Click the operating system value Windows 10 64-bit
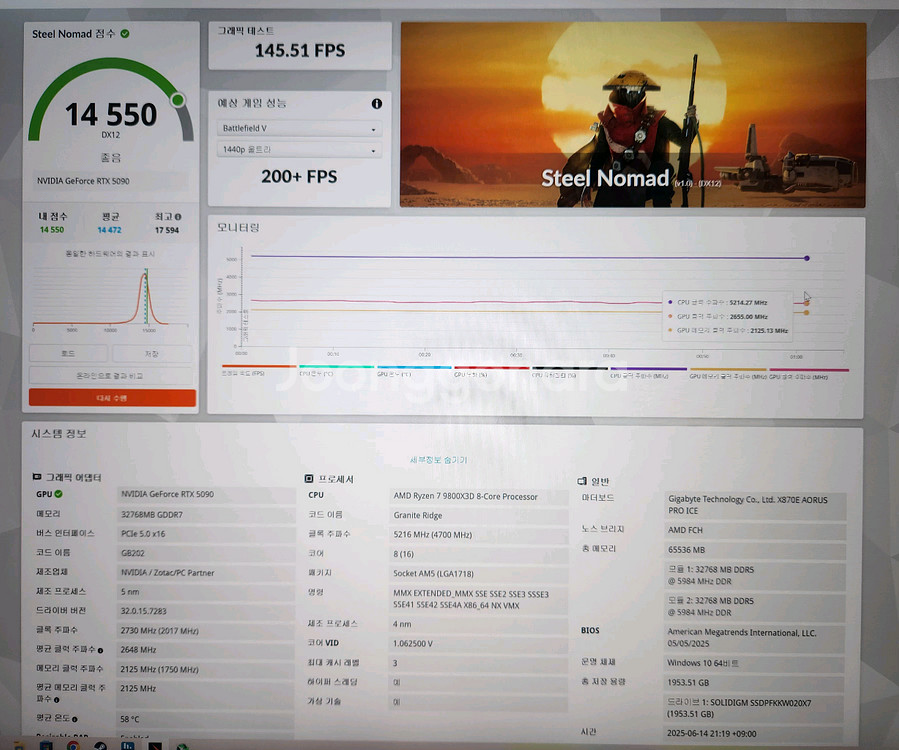 point(703,663)
